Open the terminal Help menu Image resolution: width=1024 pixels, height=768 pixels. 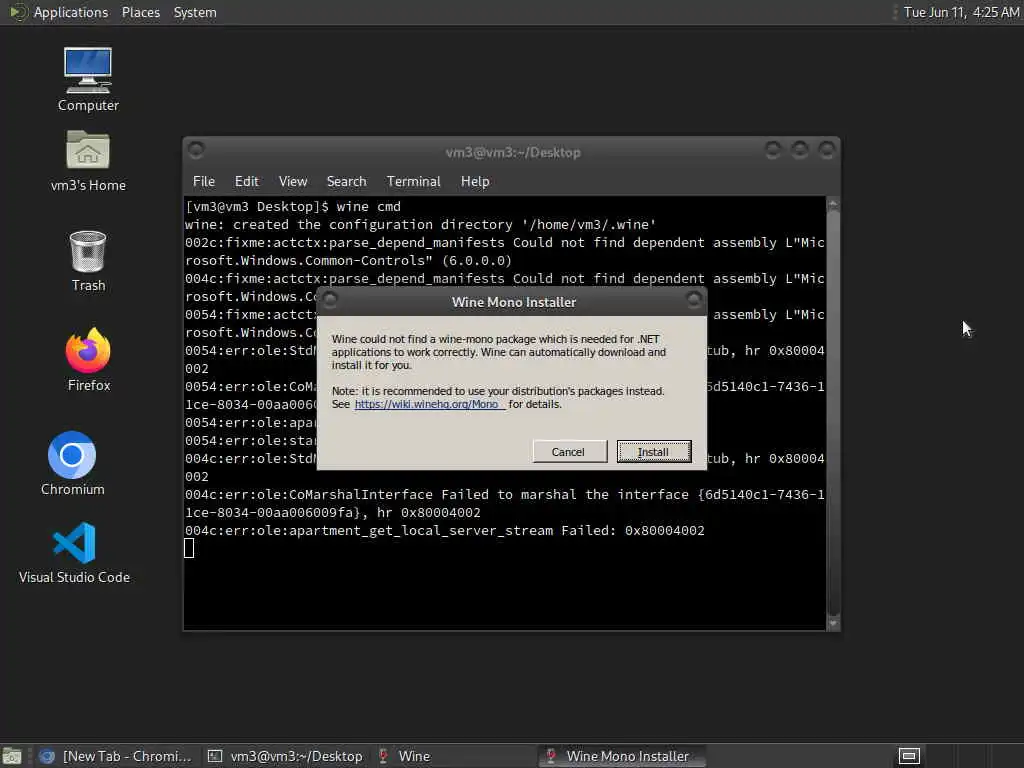[475, 182]
